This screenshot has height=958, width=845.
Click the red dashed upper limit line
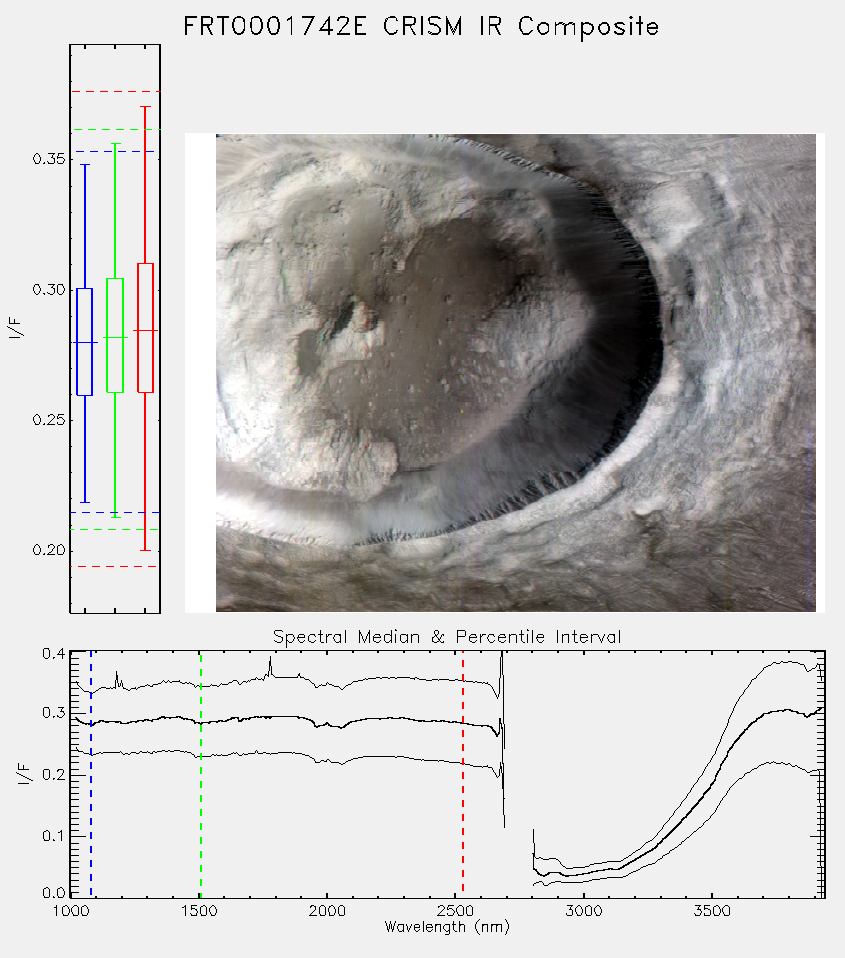point(115,92)
